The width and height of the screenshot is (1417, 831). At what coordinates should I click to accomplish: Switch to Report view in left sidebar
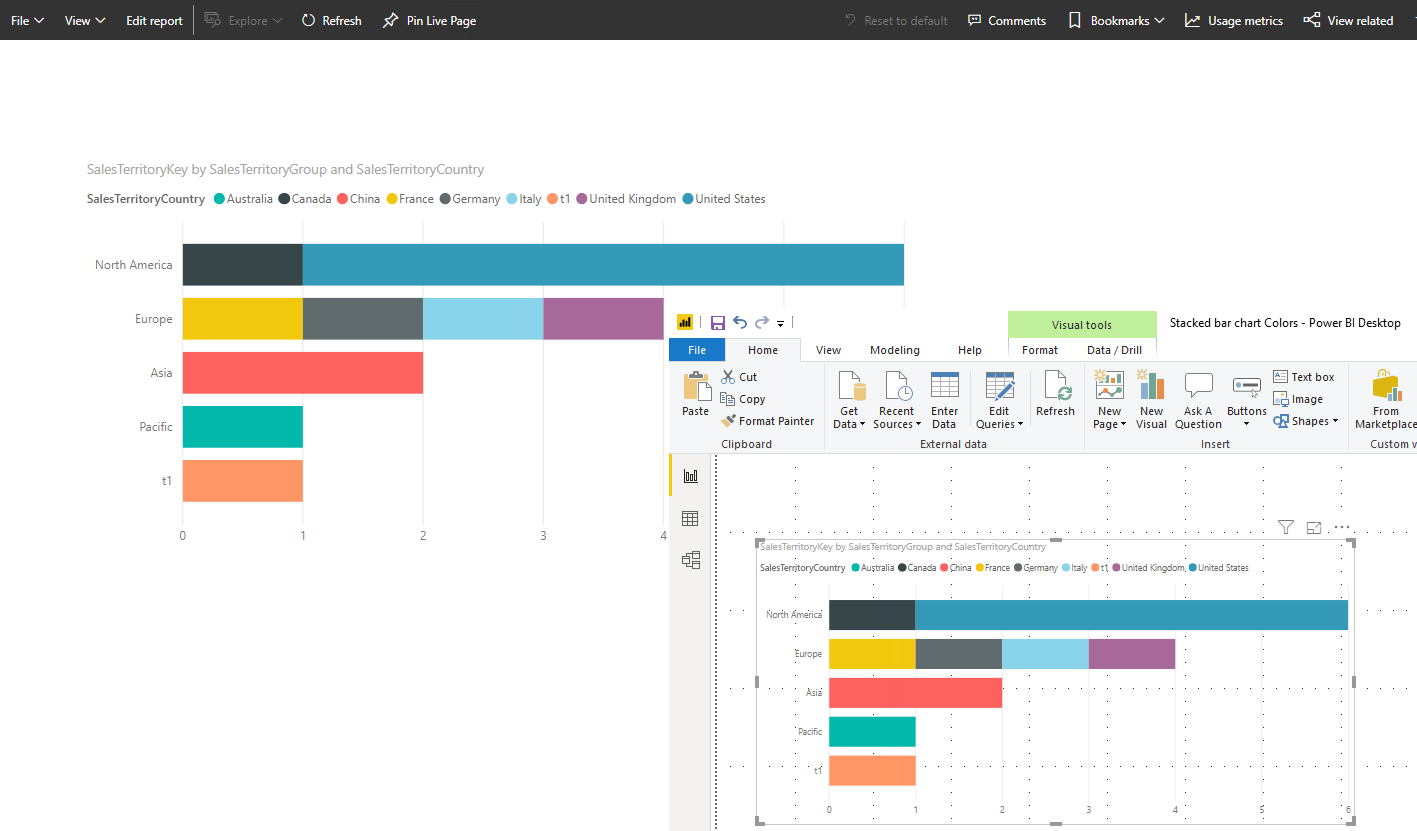coord(691,476)
